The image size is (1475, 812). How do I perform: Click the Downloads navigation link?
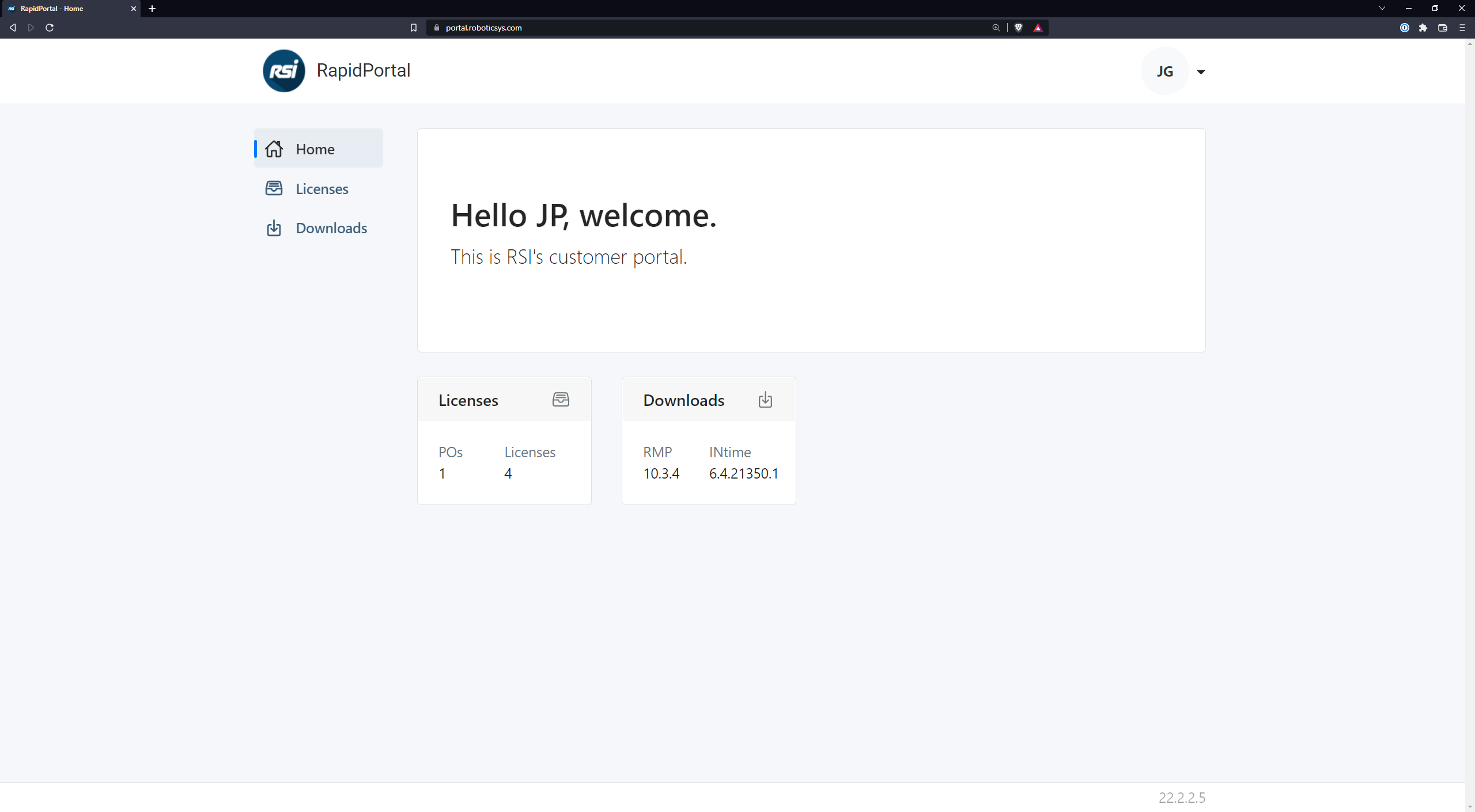point(331,227)
